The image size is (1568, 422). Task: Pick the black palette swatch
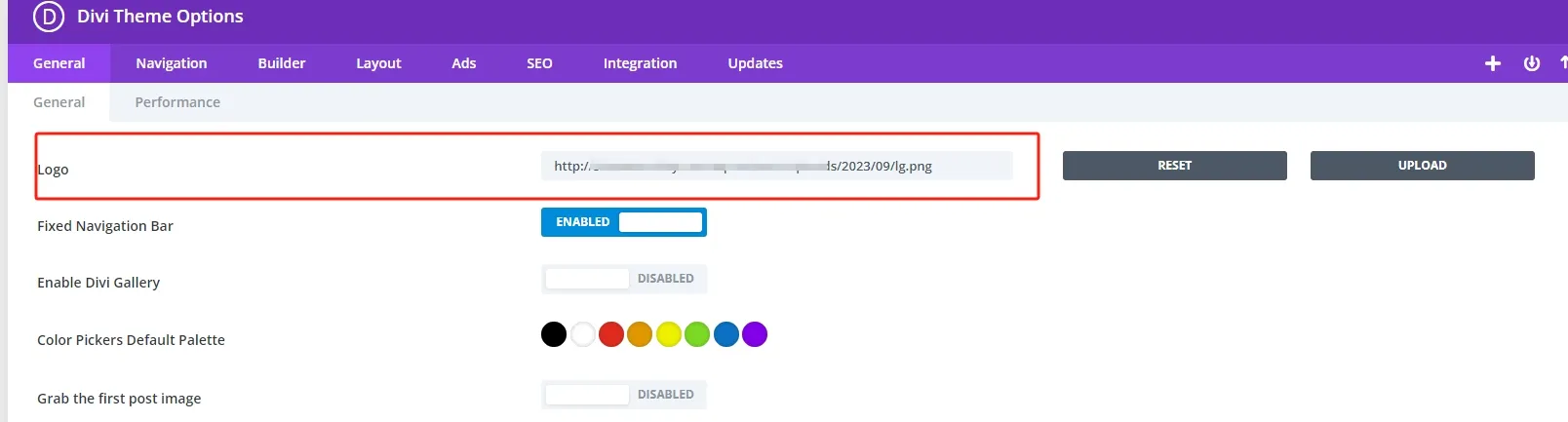click(554, 334)
